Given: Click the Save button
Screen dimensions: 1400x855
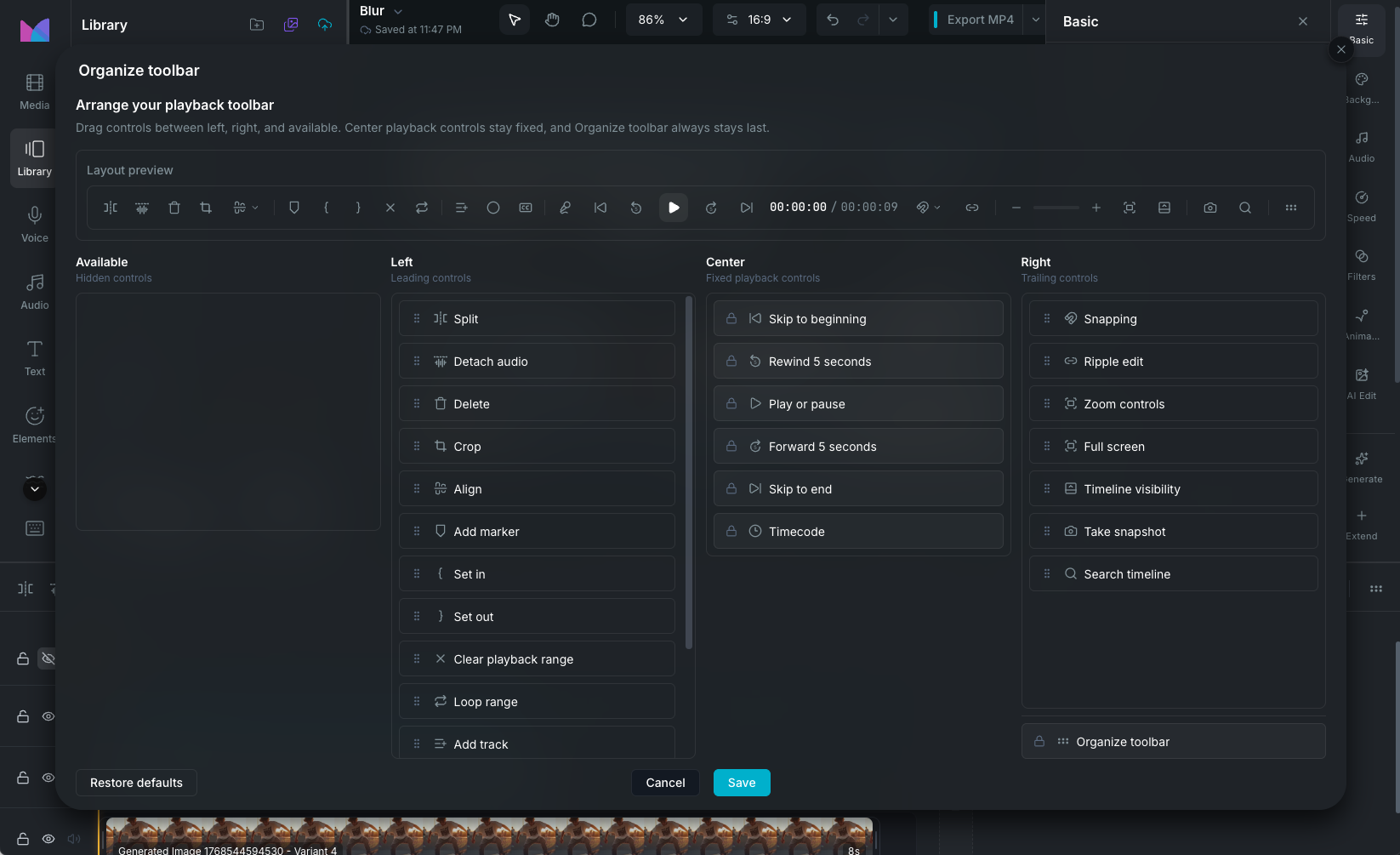Looking at the screenshot, I should pyautogui.click(x=741, y=782).
